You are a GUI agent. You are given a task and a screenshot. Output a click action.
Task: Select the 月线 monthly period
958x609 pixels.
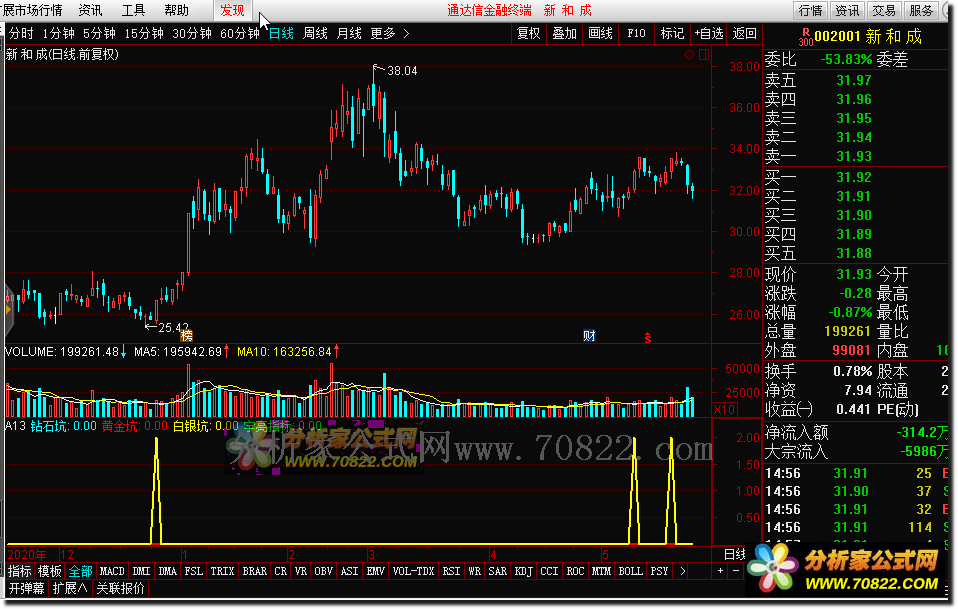[349, 34]
